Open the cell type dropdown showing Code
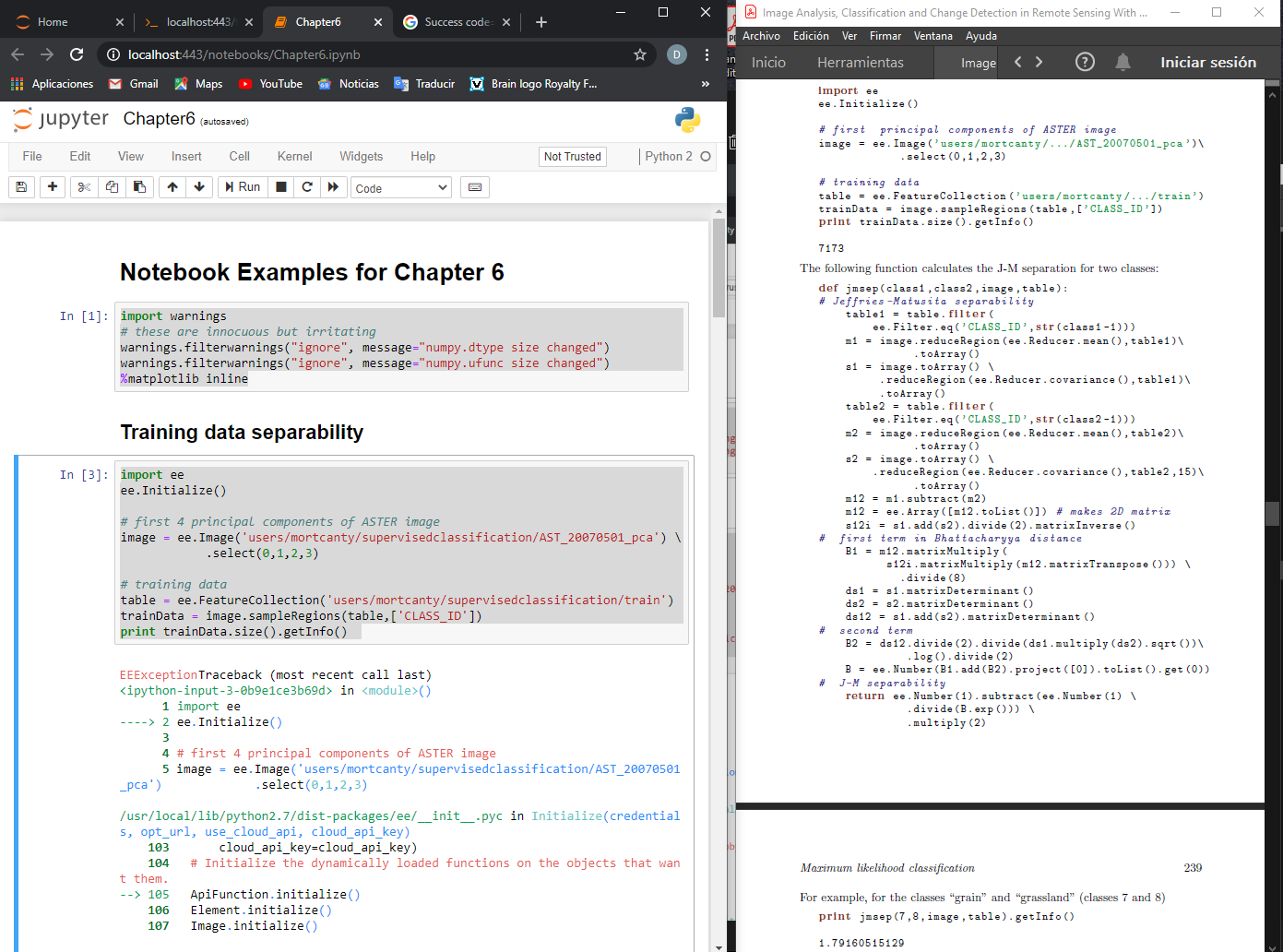Screen dimensions: 1283x952 coord(400,187)
